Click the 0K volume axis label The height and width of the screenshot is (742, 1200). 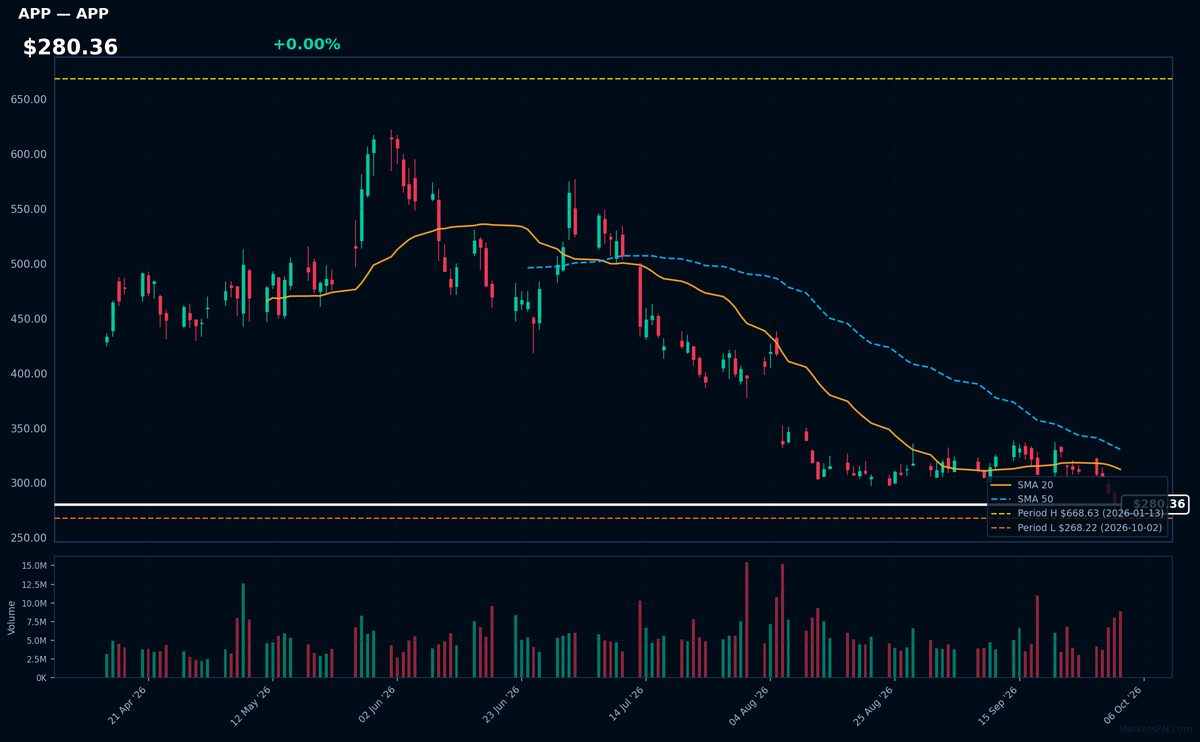click(x=41, y=678)
